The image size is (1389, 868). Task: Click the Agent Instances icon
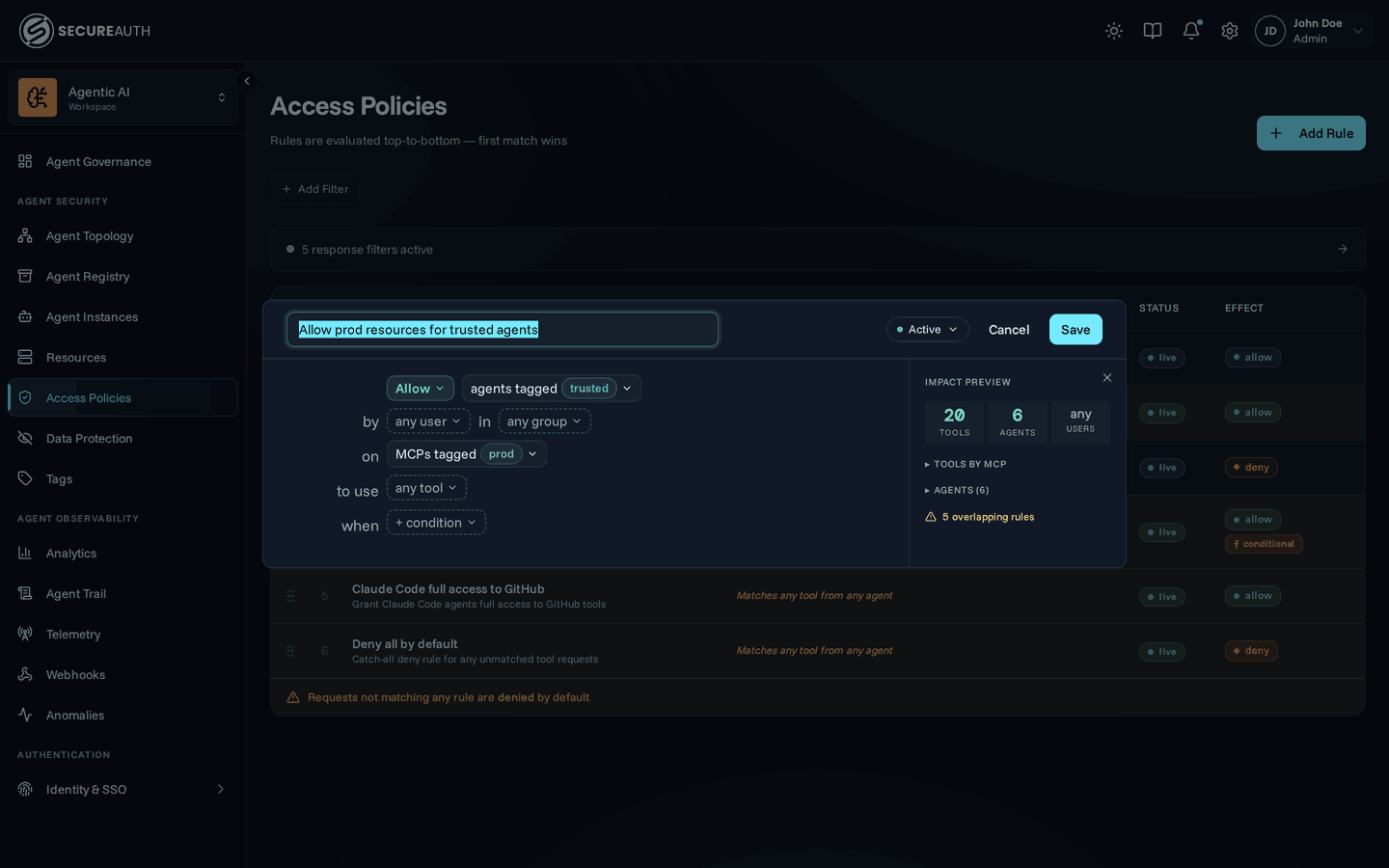(x=25, y=316)
